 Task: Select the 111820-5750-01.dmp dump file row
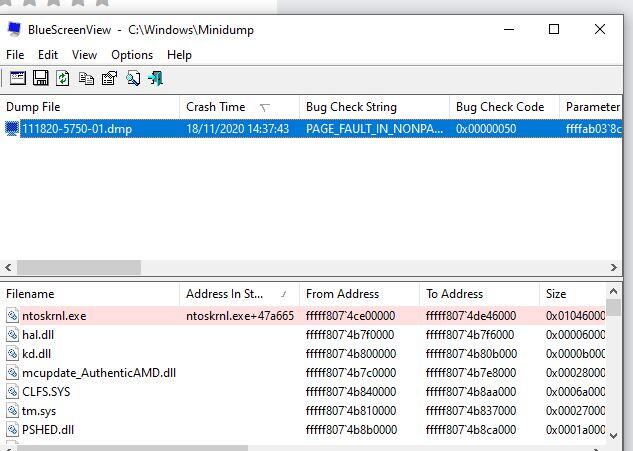point(311,129)
